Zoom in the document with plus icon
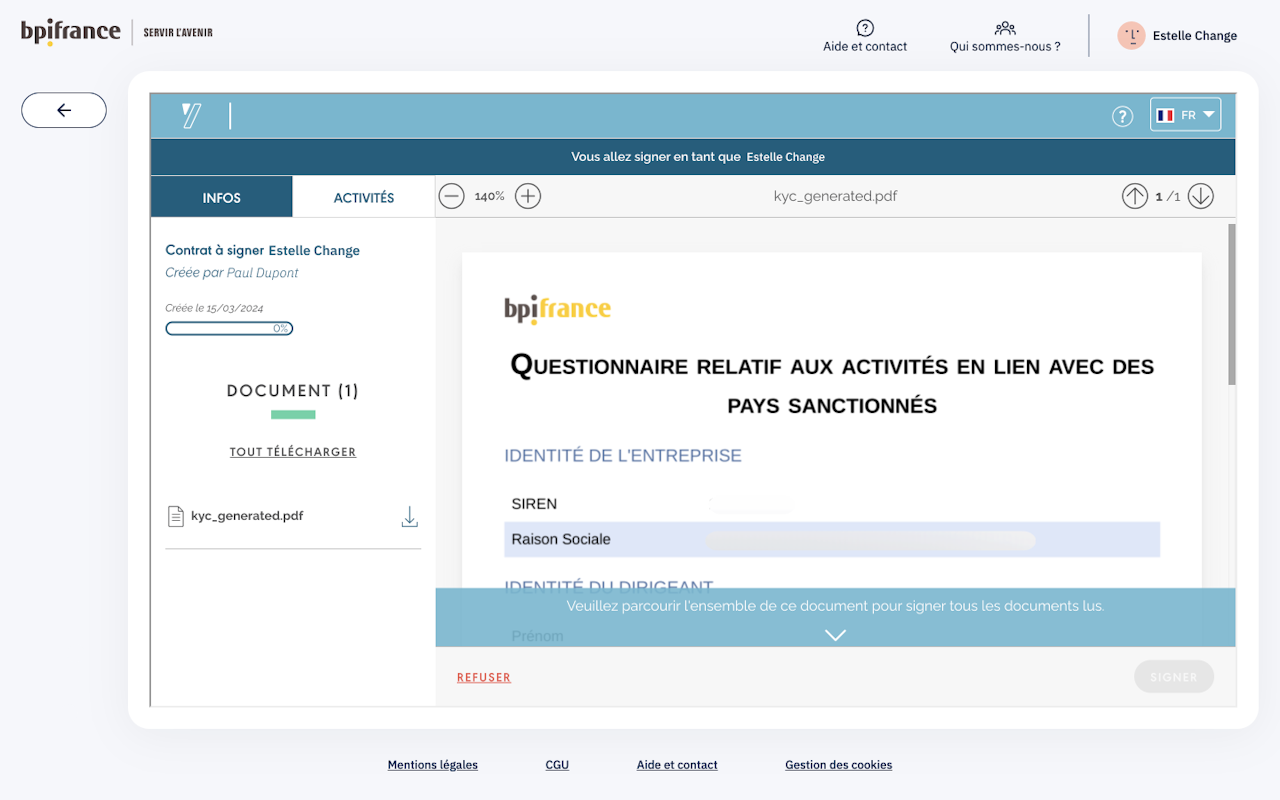 [528, 196]
